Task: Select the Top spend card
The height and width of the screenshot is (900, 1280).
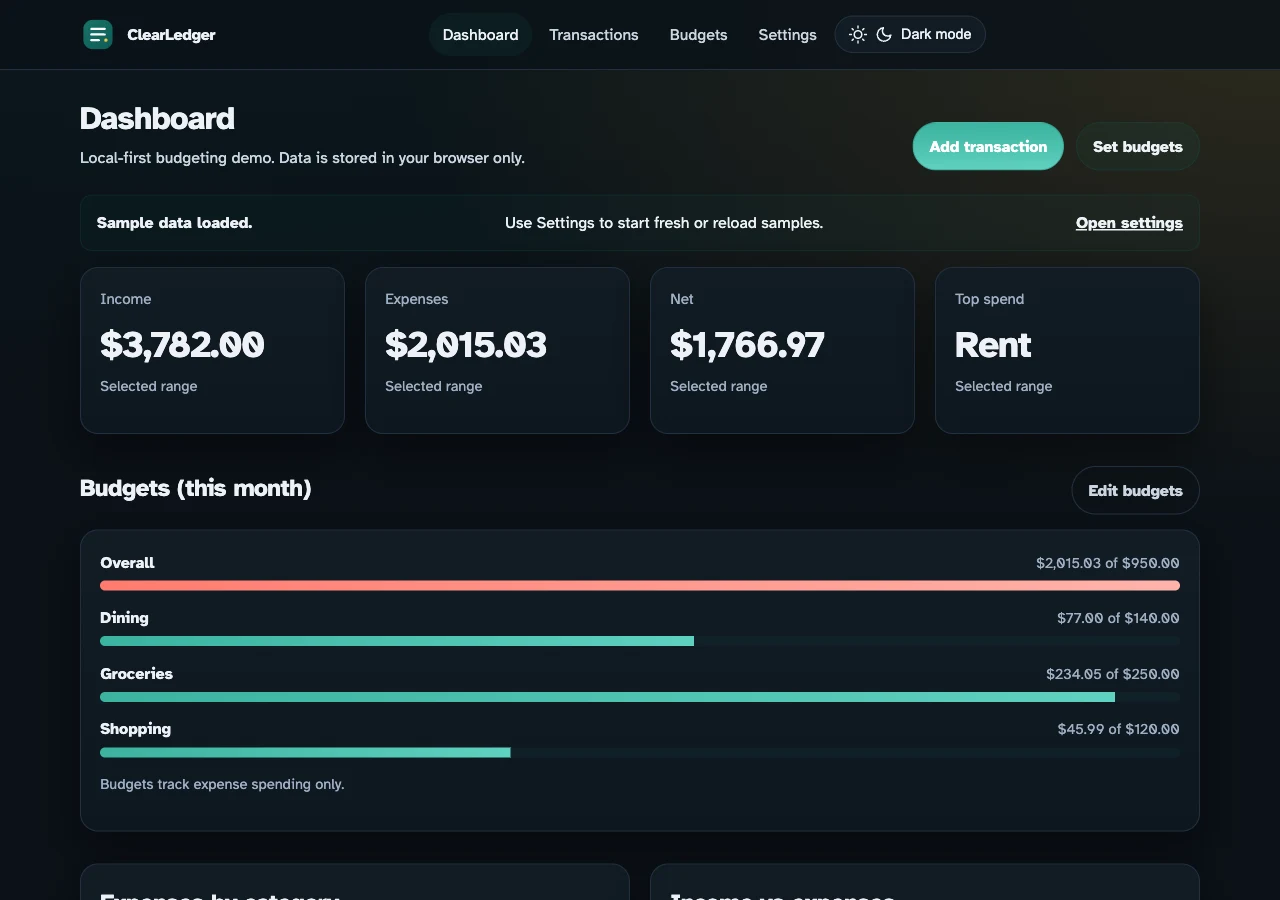Action: [x=1067, y=350]
